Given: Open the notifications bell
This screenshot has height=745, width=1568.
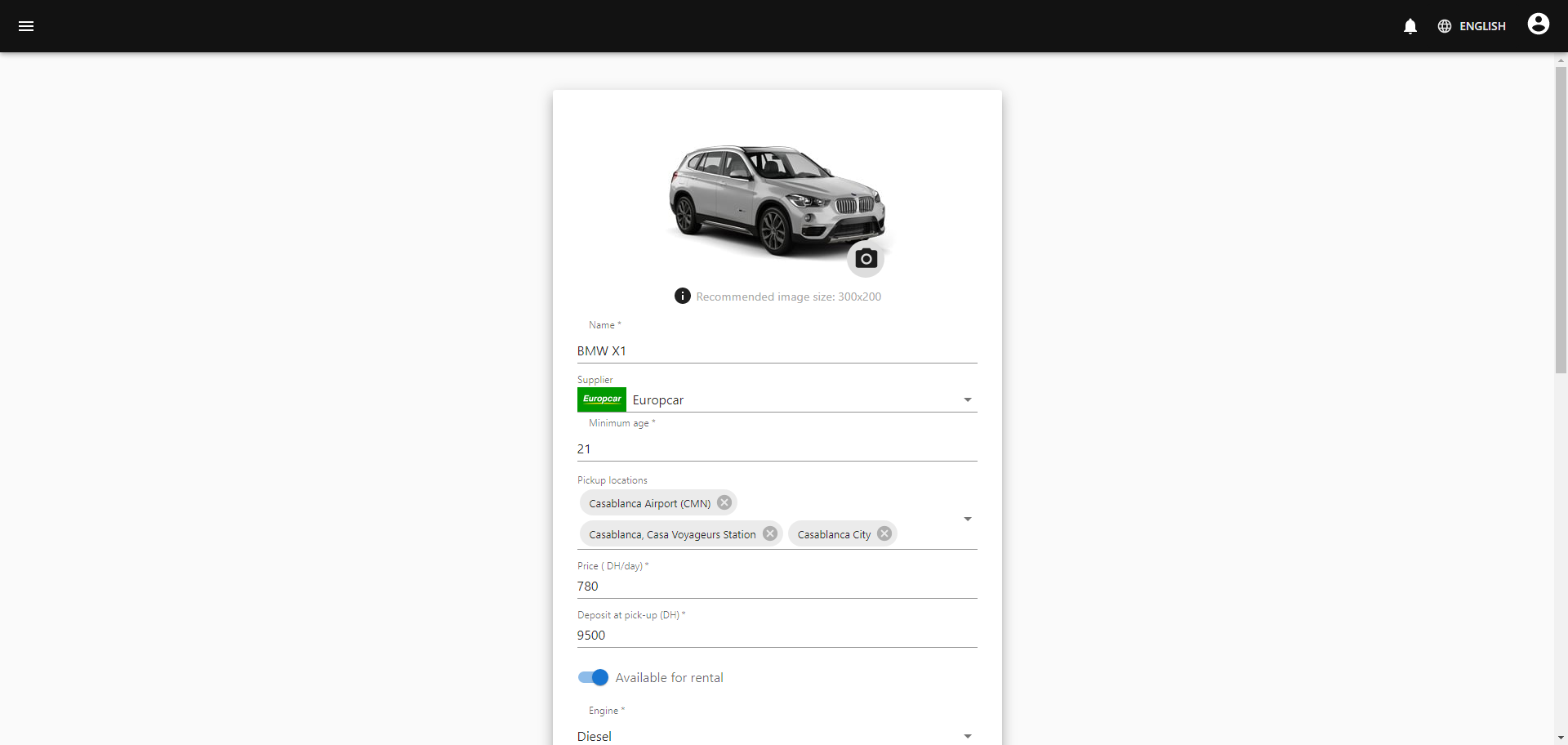Looking at the screenshot, I should coord(1410,26).
